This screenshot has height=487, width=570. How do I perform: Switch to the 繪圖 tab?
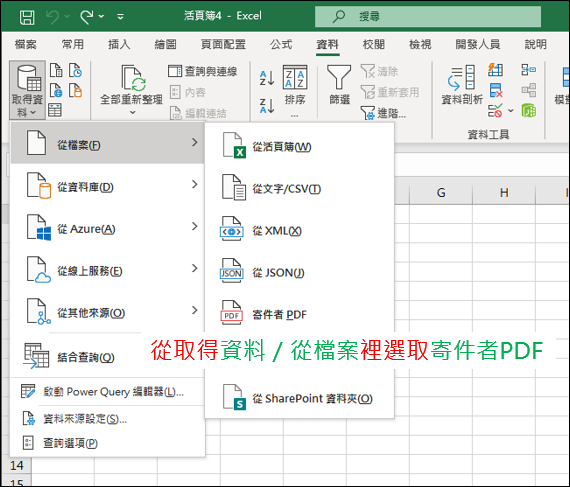point(165,44)
